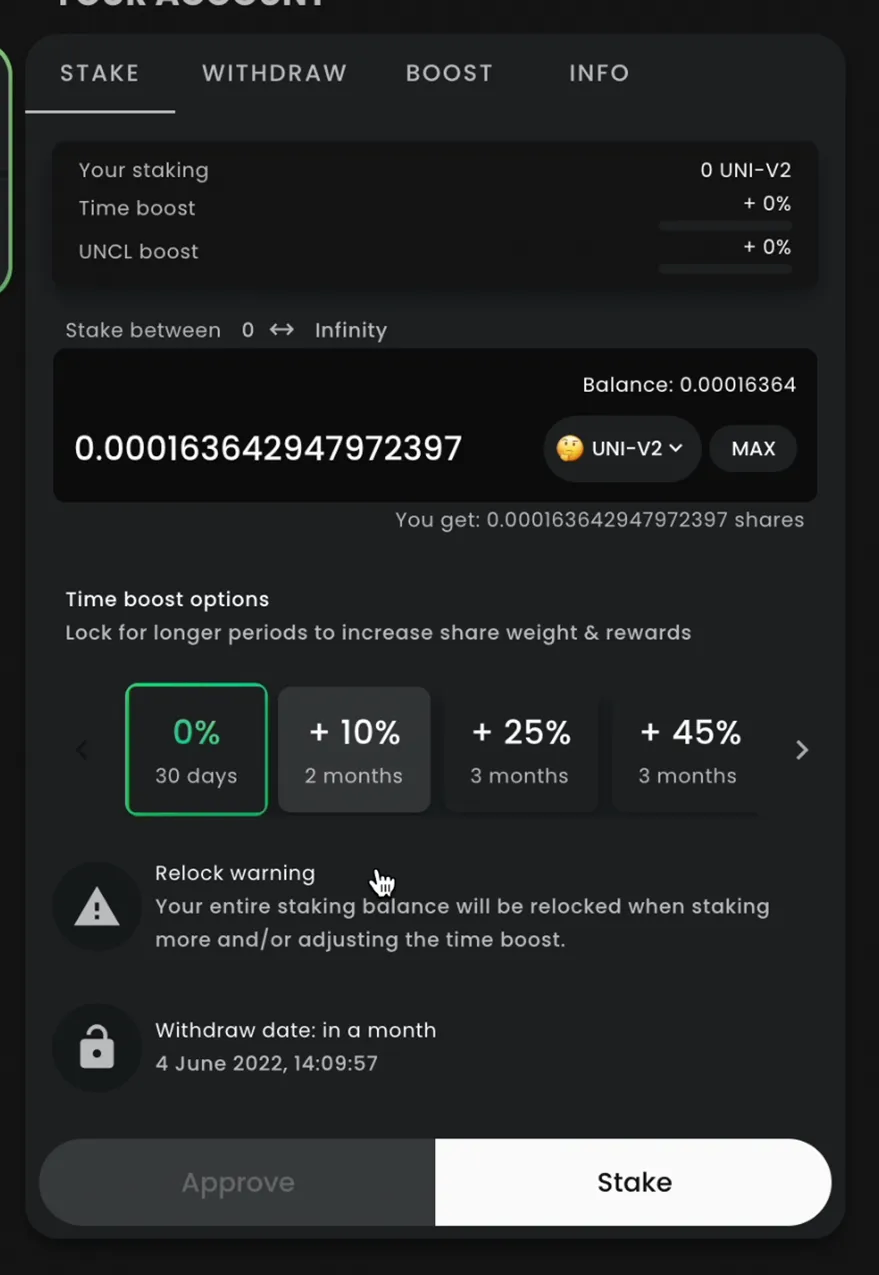Go to the INFO tab
Image resolution: width=879 pixels, height=1275 pixels.
click(599, 73)
